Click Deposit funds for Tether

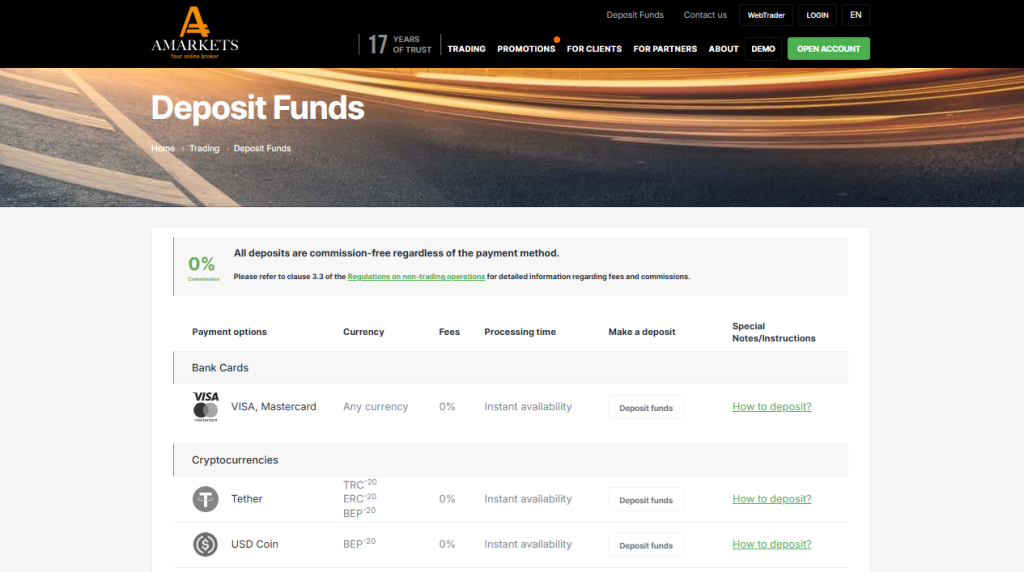point(646,500)
